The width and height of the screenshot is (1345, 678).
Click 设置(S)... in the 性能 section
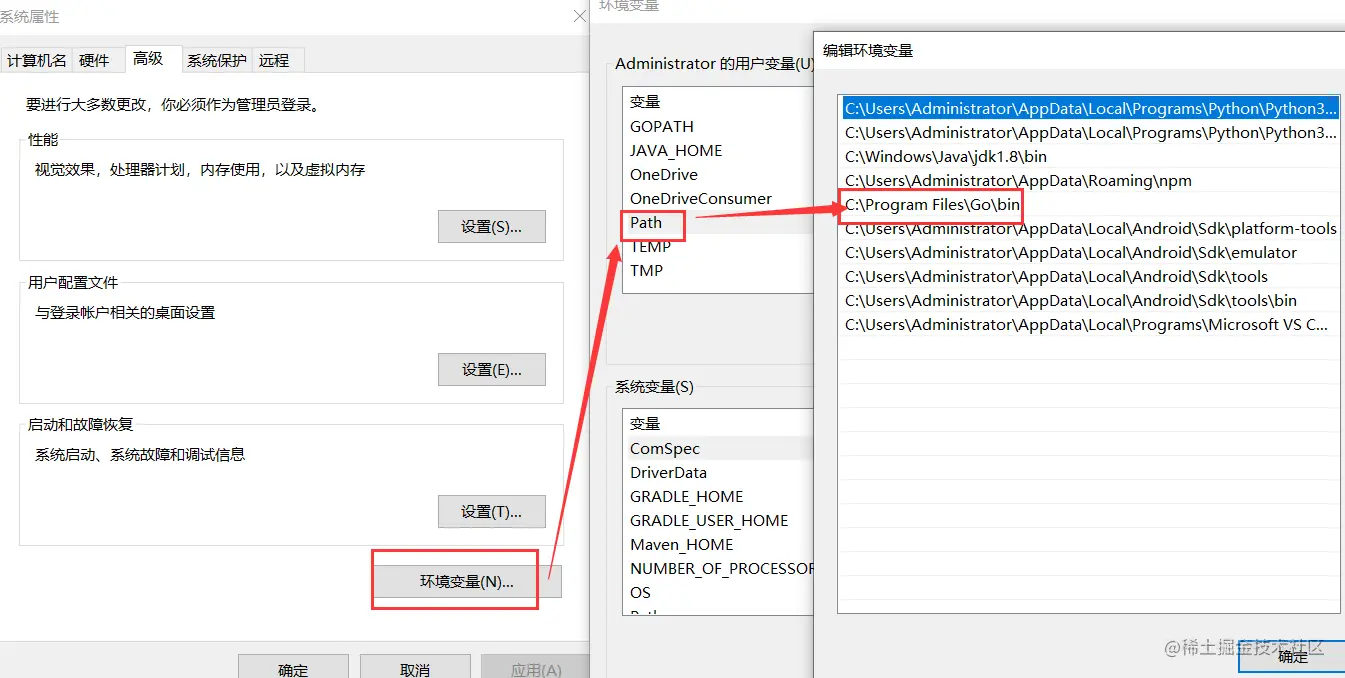pos(492,227)
